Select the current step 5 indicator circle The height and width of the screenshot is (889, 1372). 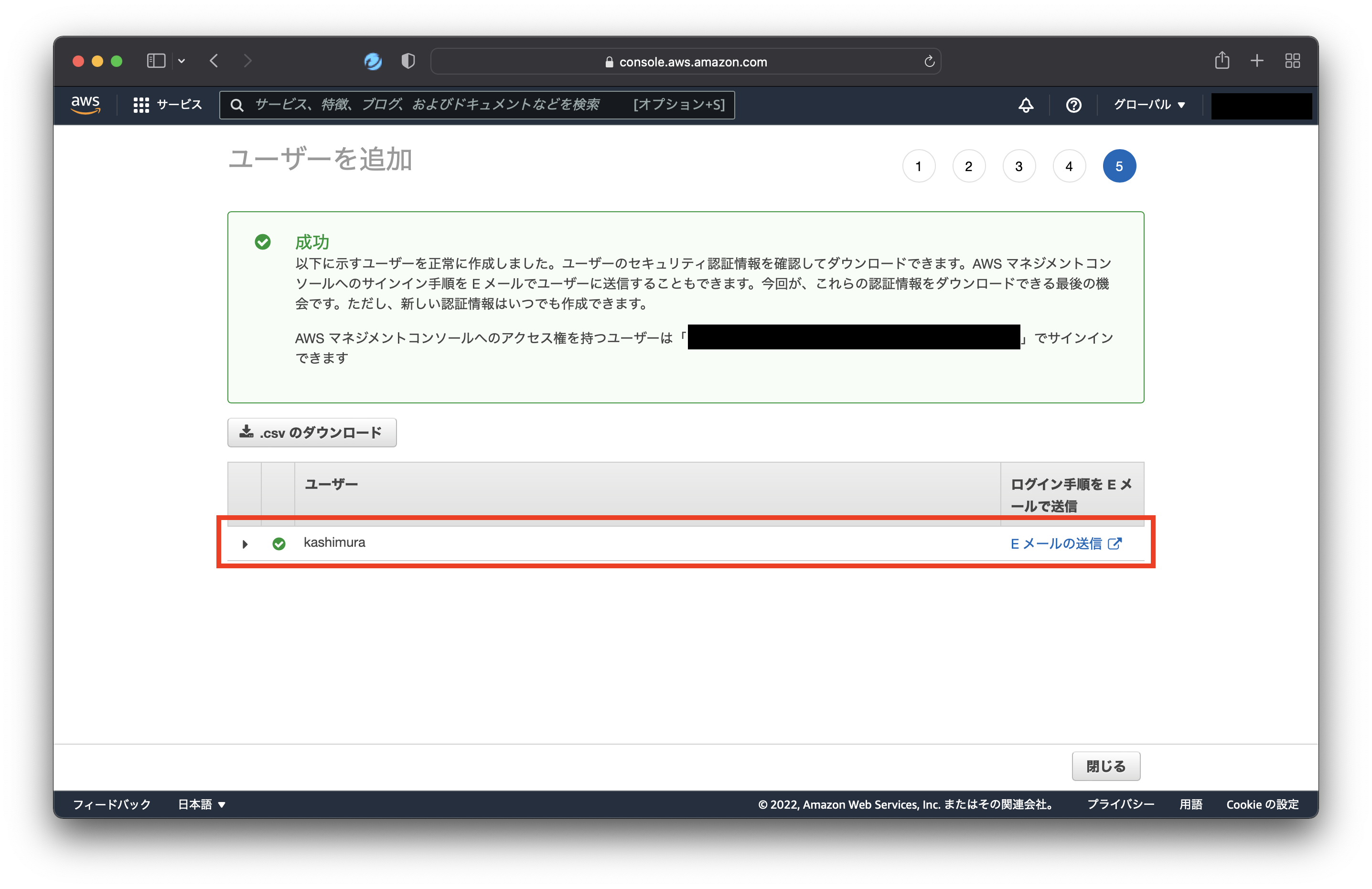1119,165
